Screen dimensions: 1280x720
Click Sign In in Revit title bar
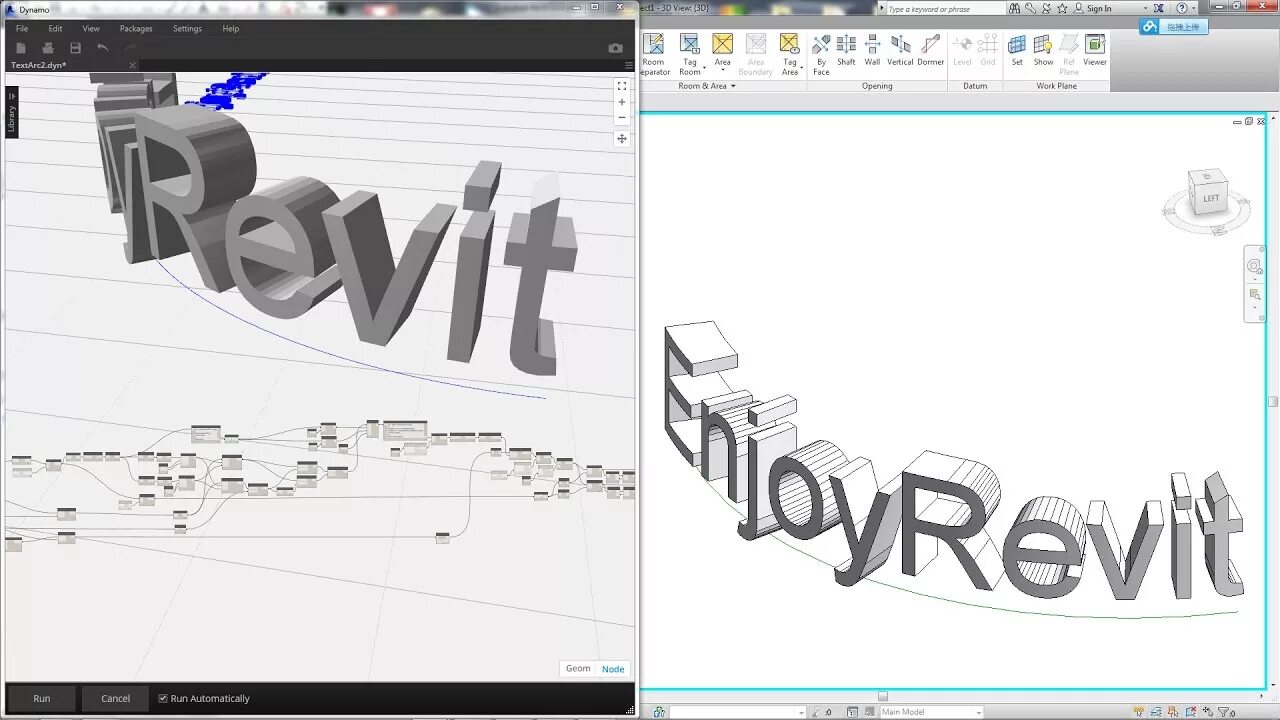point(1099,8)
